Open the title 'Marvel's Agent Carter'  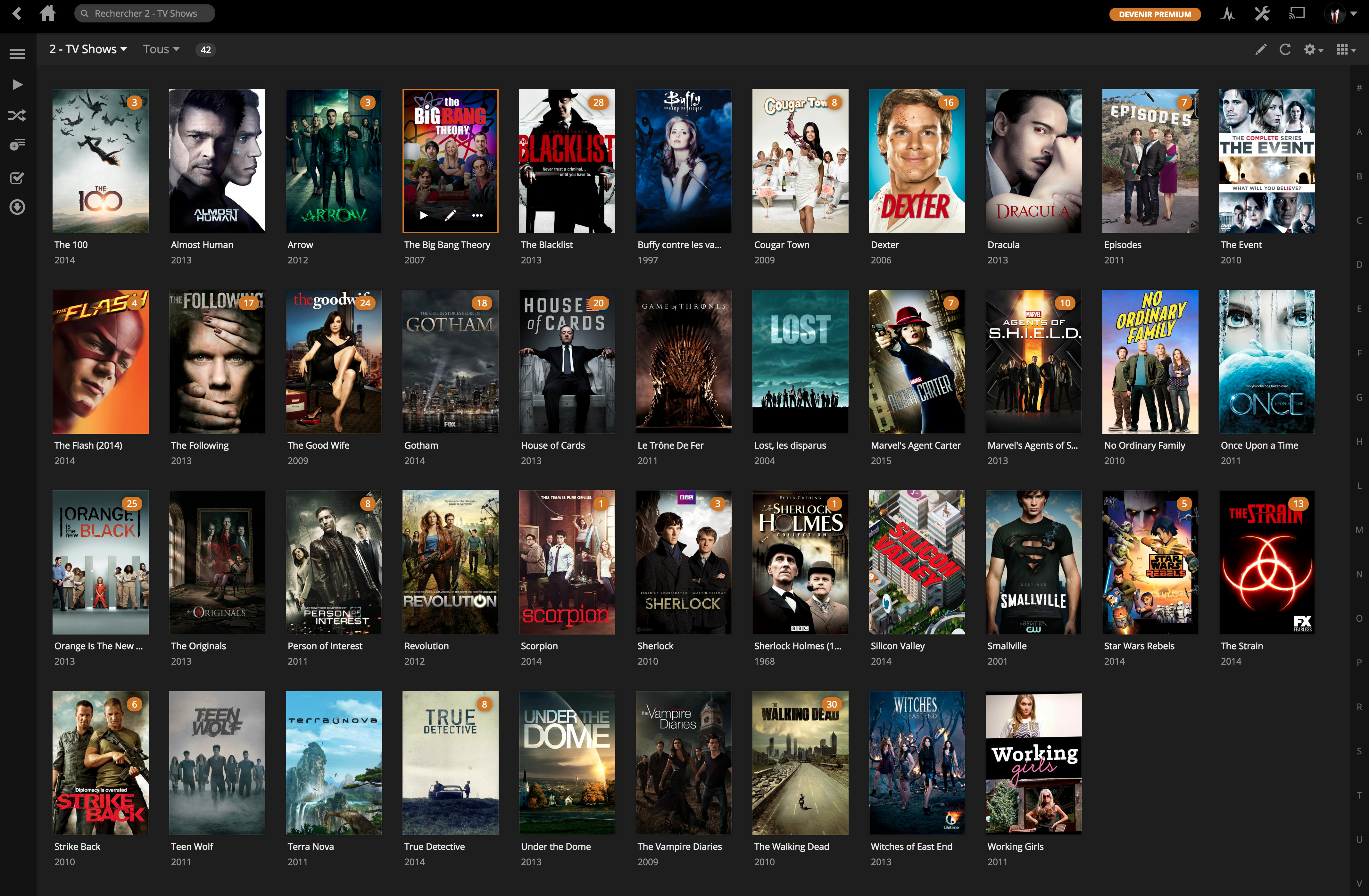[x=915, y=446]
